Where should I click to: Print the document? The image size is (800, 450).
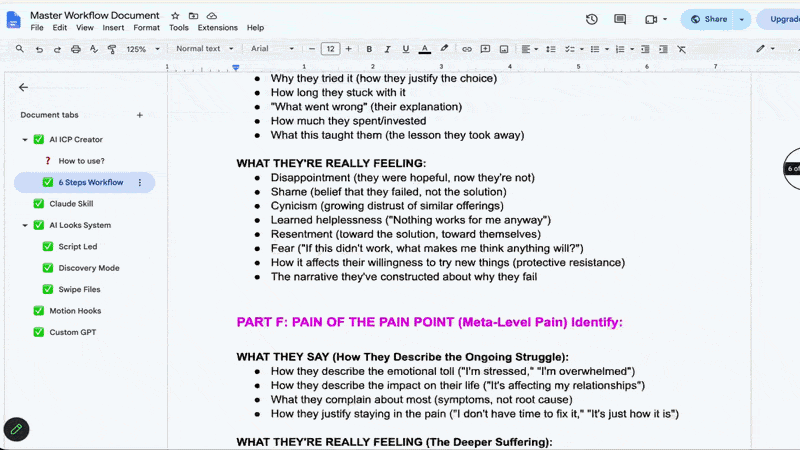[76, 49]
